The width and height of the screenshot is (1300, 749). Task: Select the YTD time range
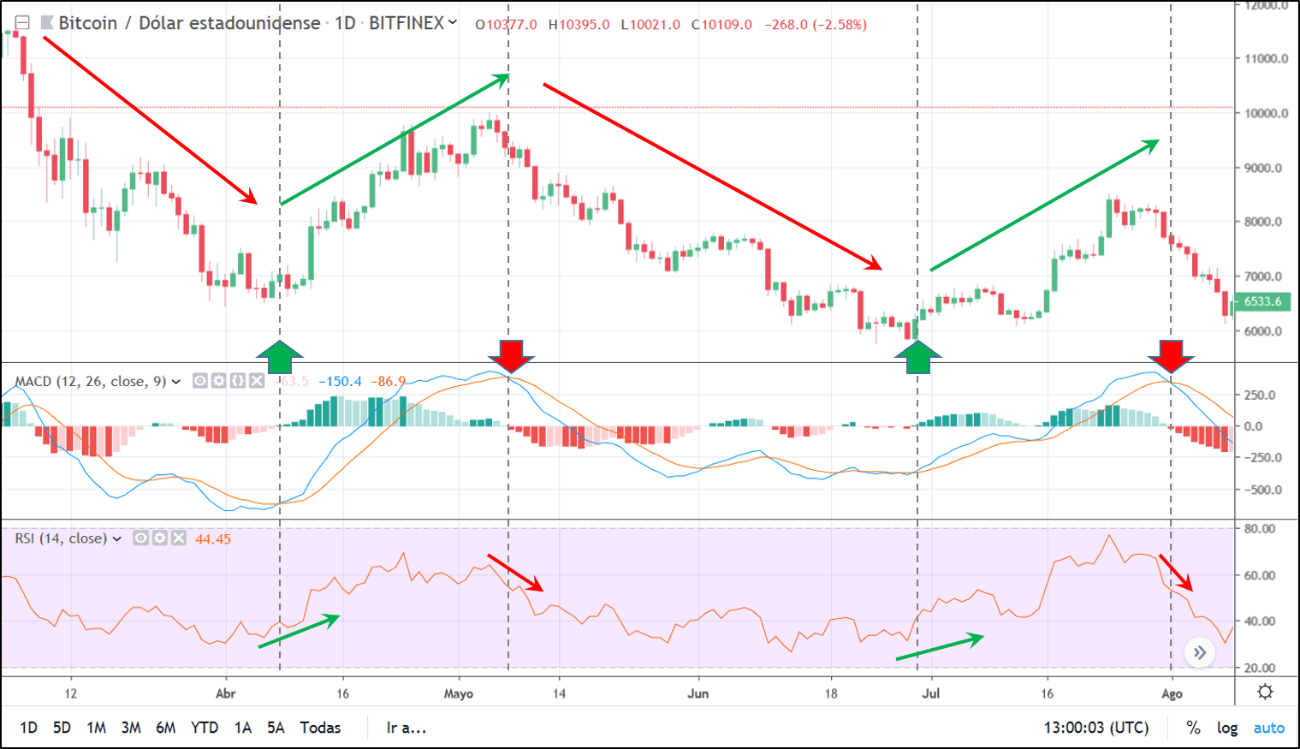point(205,727)
